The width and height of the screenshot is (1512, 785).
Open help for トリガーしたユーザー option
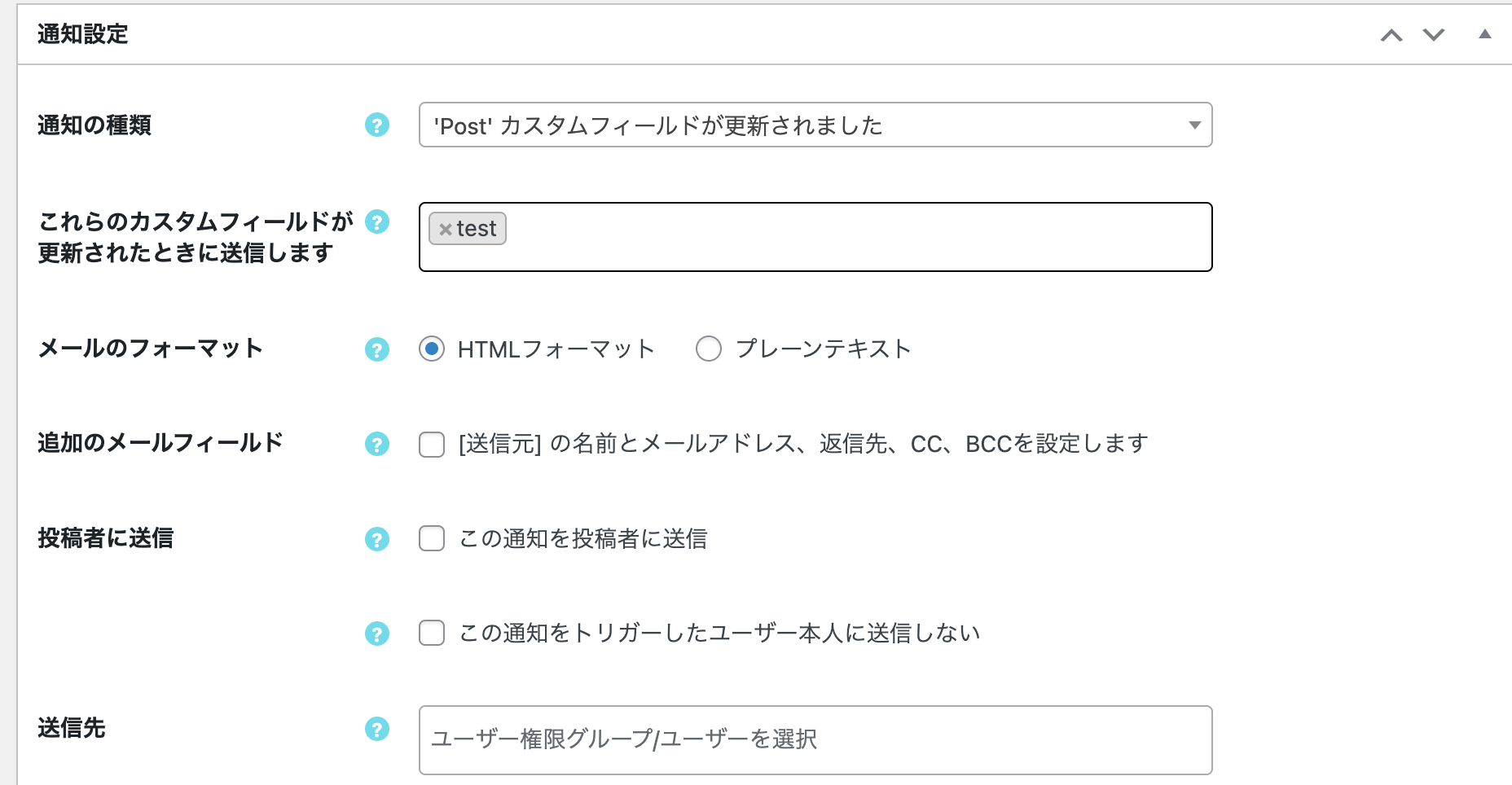coord(376,634)
